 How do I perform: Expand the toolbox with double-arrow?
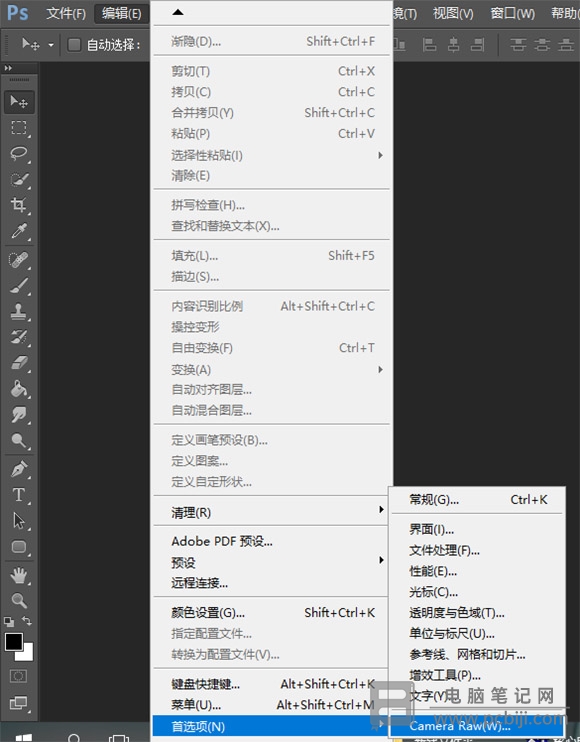[8, 68]
